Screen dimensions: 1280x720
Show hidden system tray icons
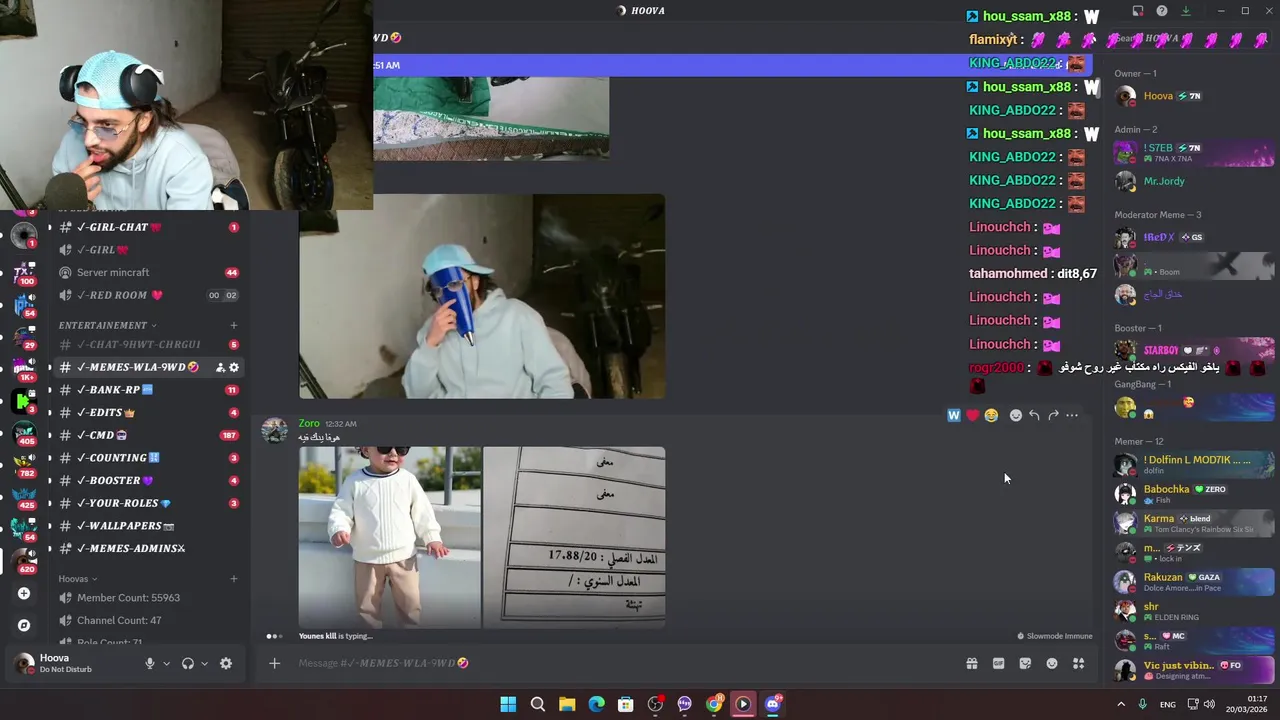pos(1120,704)
